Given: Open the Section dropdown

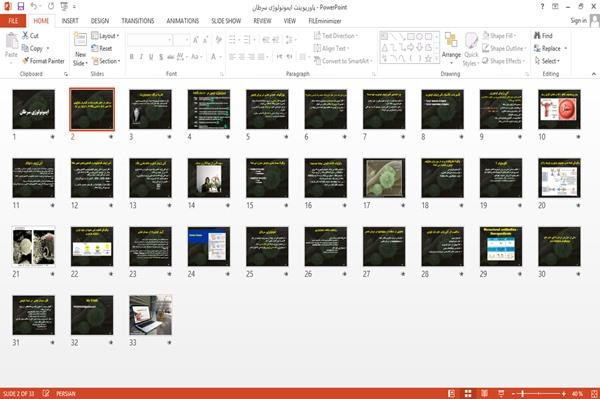Looking at the screenshot, I should 106,61.
